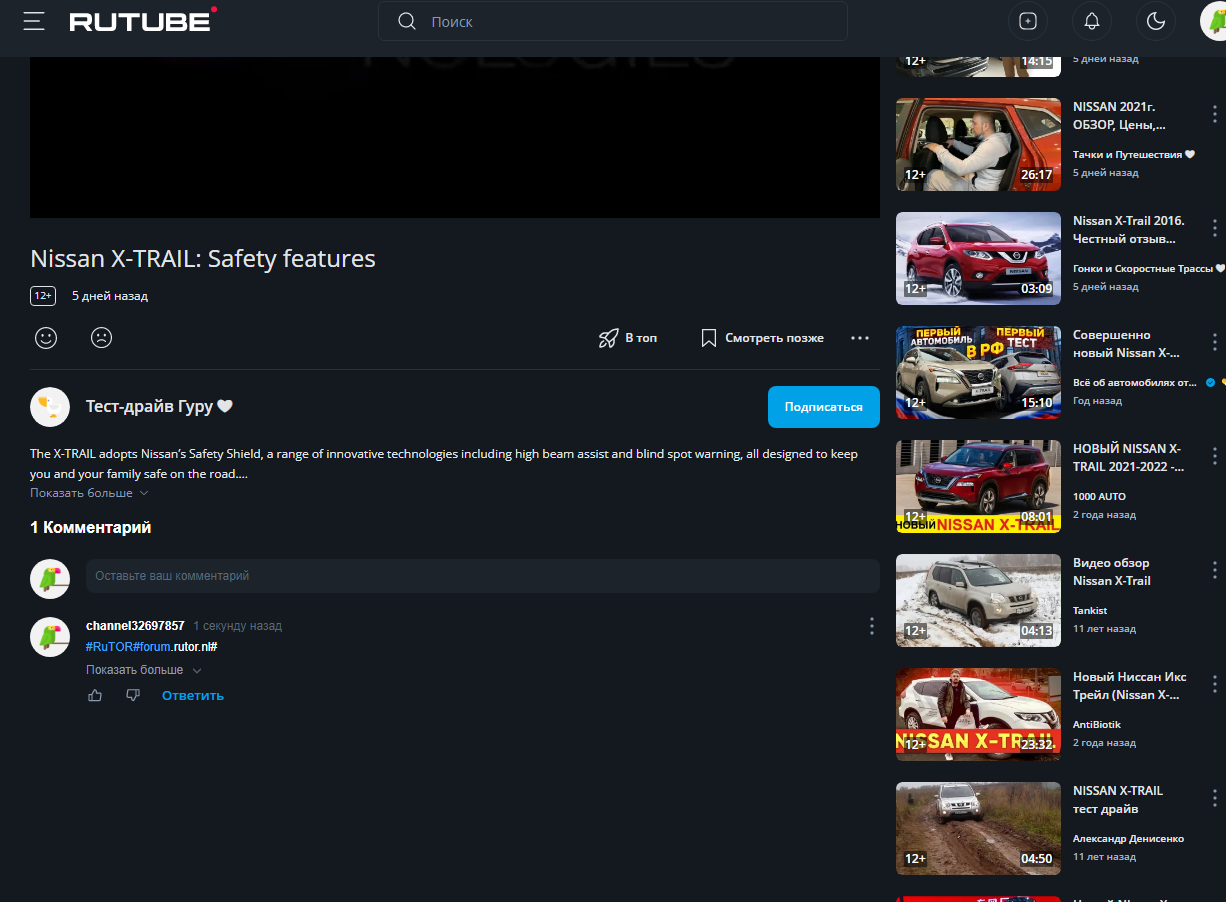Click the 1 Комментарий heading

point(91,528)
